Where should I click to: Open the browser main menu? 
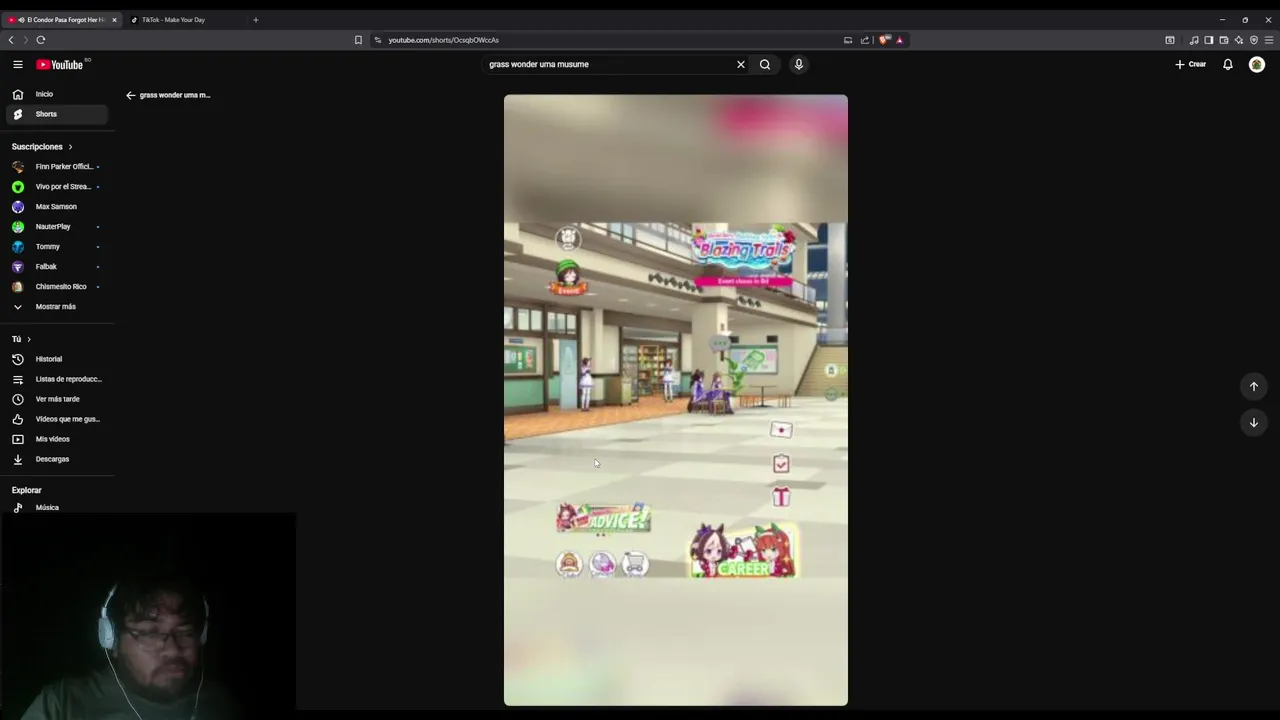[x=1269, y=40]
